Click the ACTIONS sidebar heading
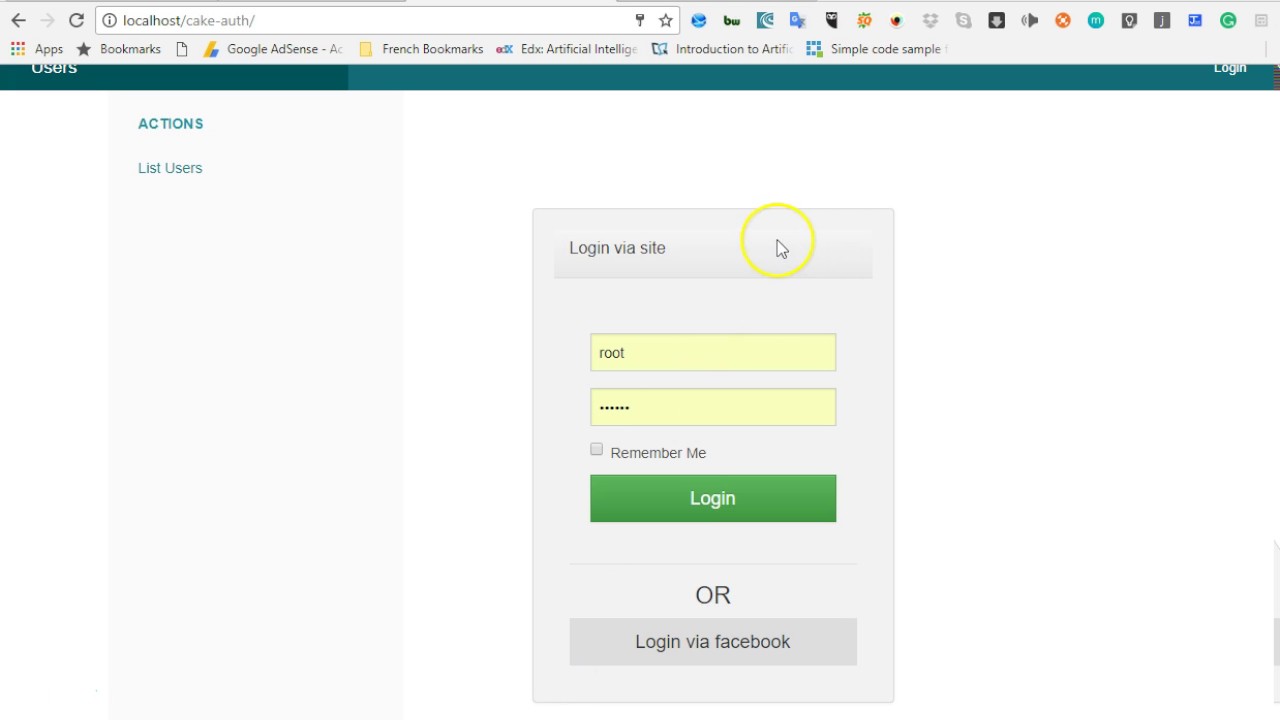Image resolution: width=1280 pixels, height=720 pixels. [171, 124]
